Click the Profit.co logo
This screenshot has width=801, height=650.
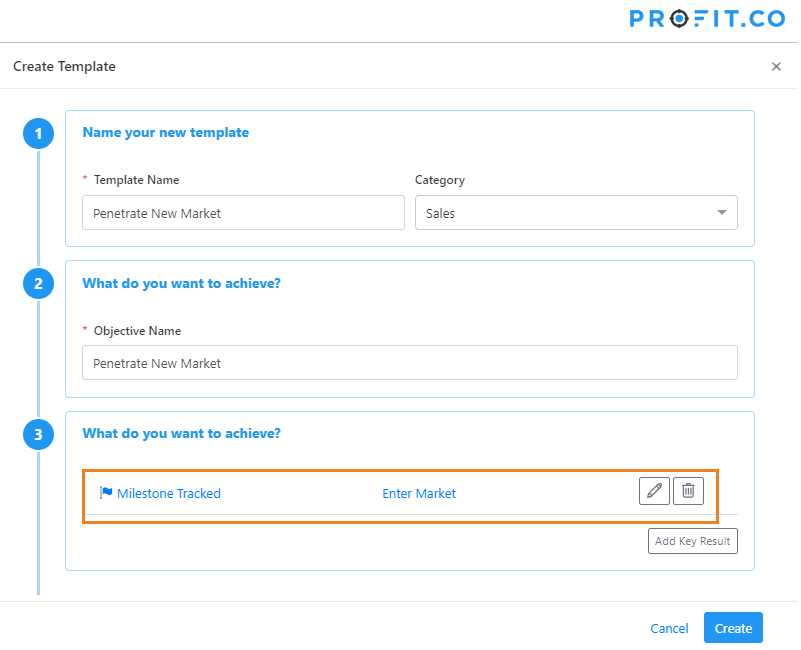pos(707,19)
